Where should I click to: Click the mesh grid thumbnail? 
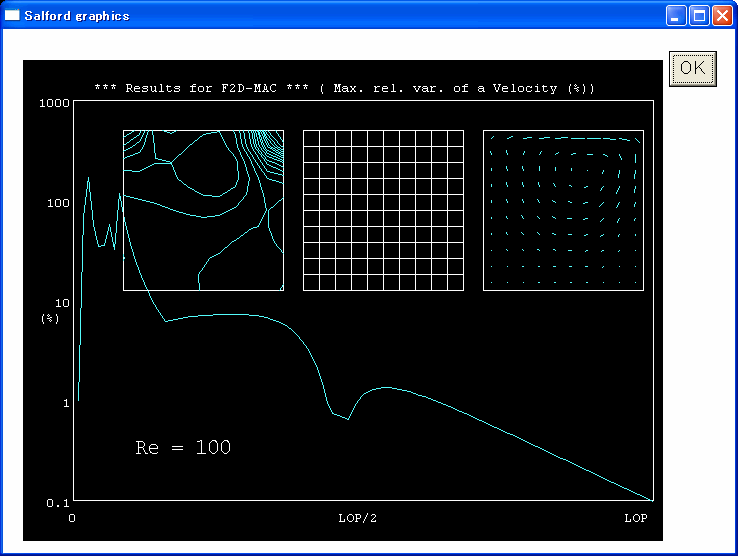click(383, 210)
